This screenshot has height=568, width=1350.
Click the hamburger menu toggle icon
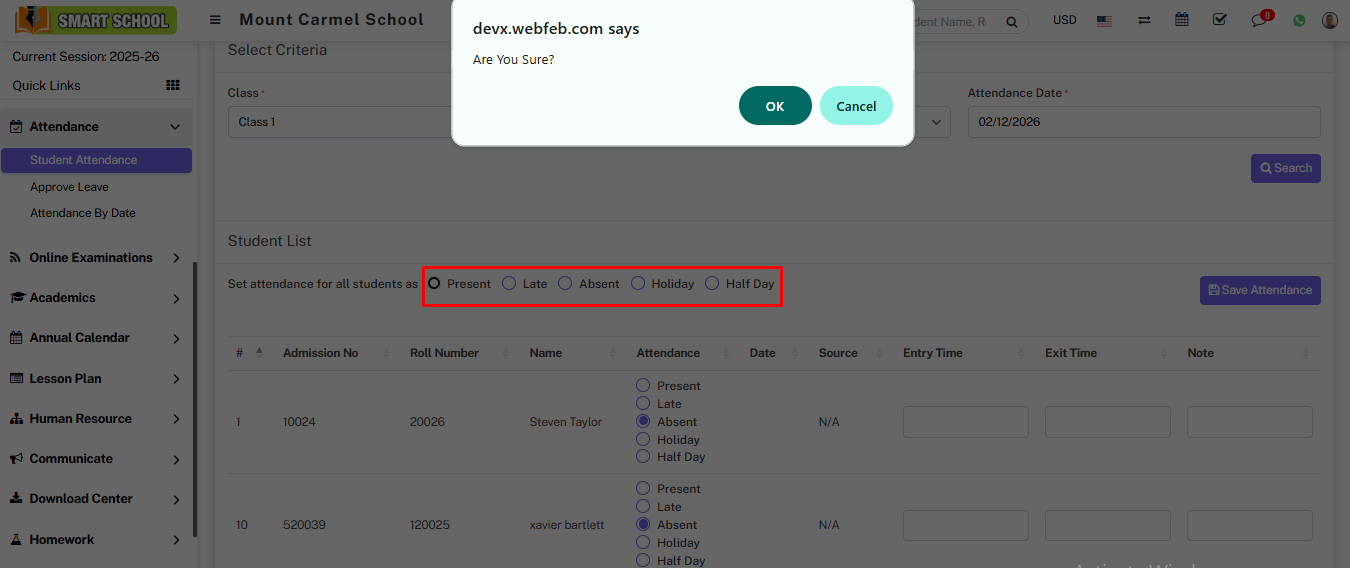tap(215, 20)
